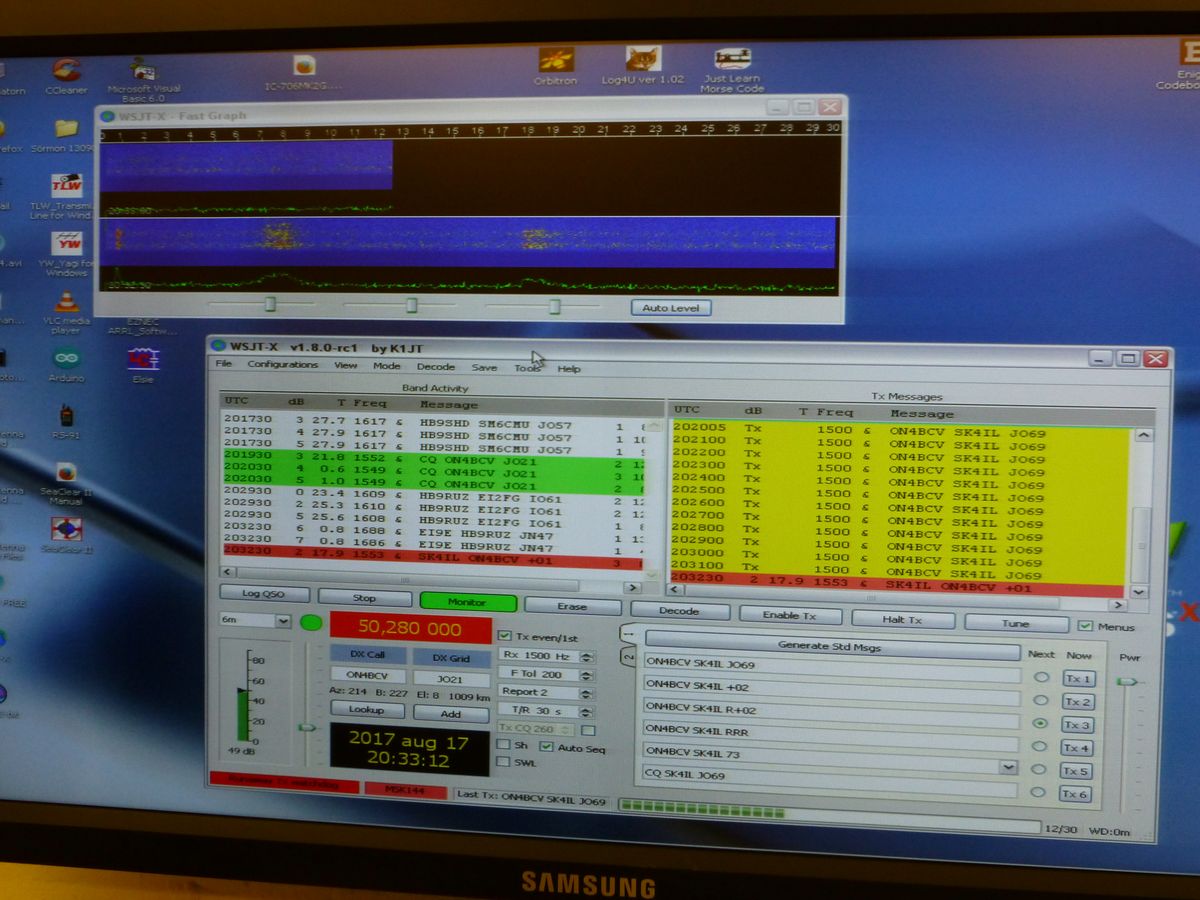Open the TLW Transmission Line desktop icon
The height and width of the screenshot is (900, 1200).
coord(66,196)
